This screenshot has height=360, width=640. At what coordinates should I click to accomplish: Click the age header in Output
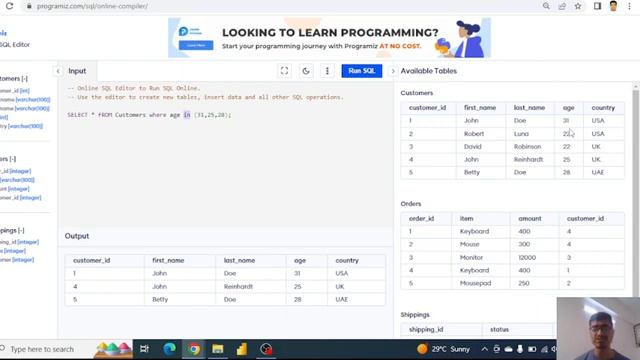[x=300, y=260]
